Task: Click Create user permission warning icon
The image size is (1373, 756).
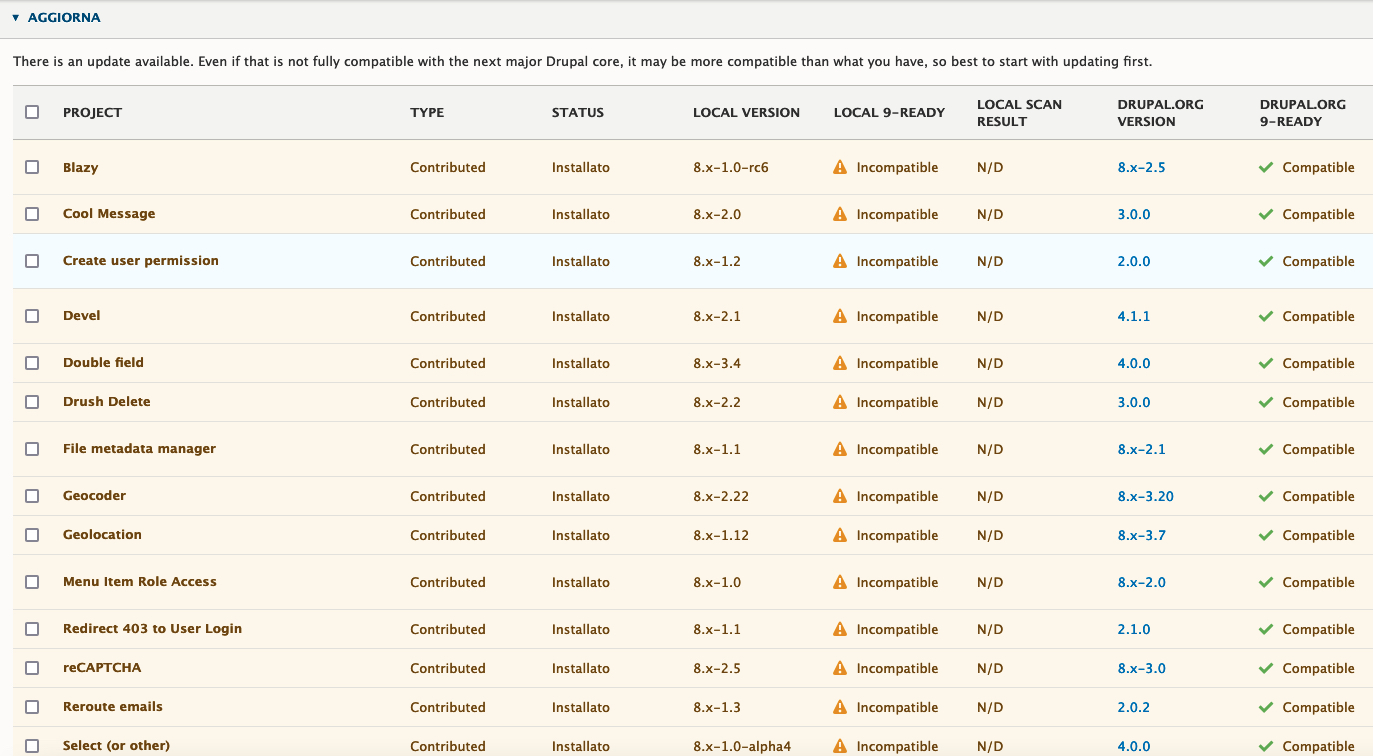Action: click(x=840, y=261)
